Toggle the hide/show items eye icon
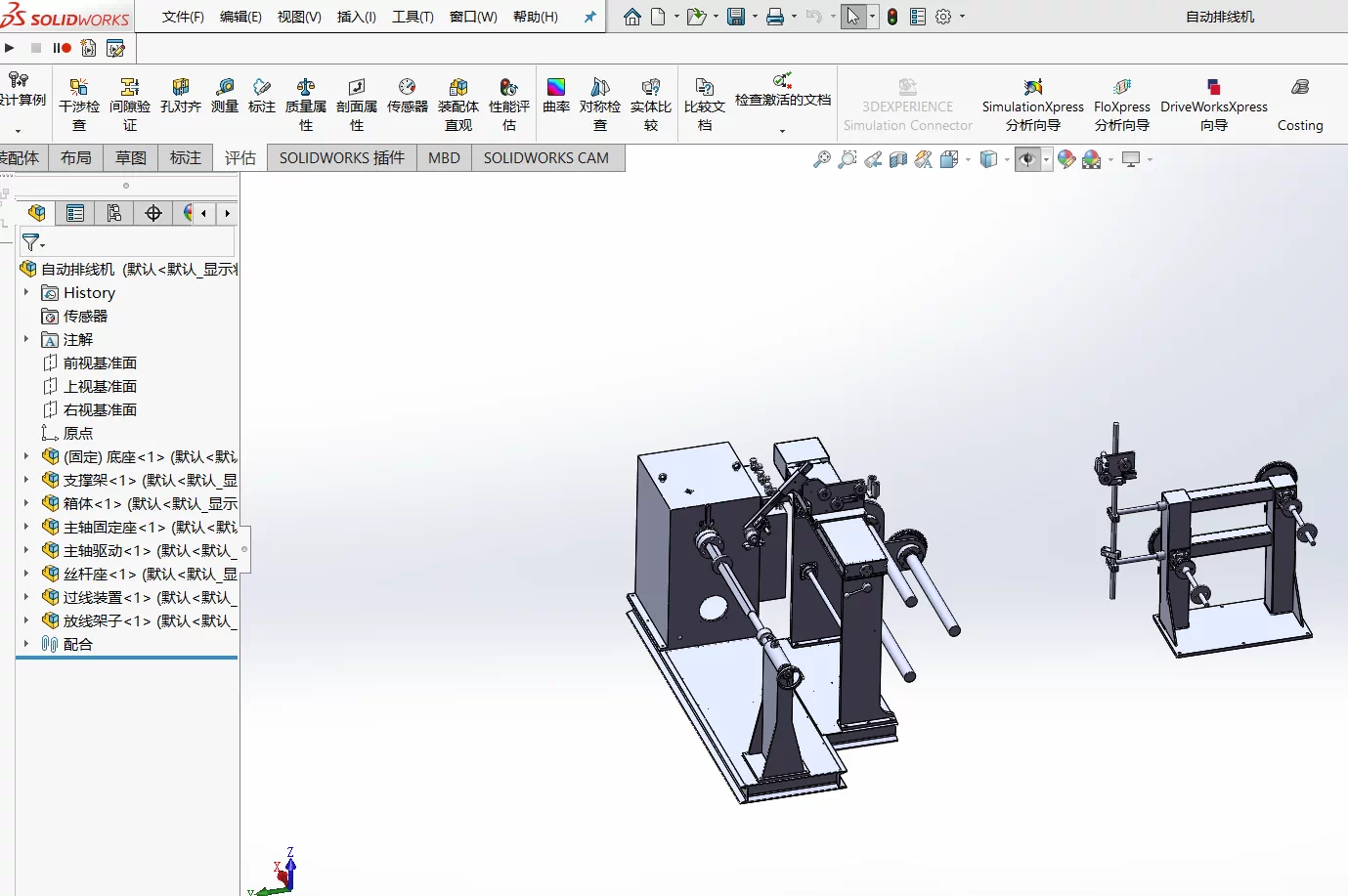This screenshot has height=896, width=1348. tap(1026, 159)
